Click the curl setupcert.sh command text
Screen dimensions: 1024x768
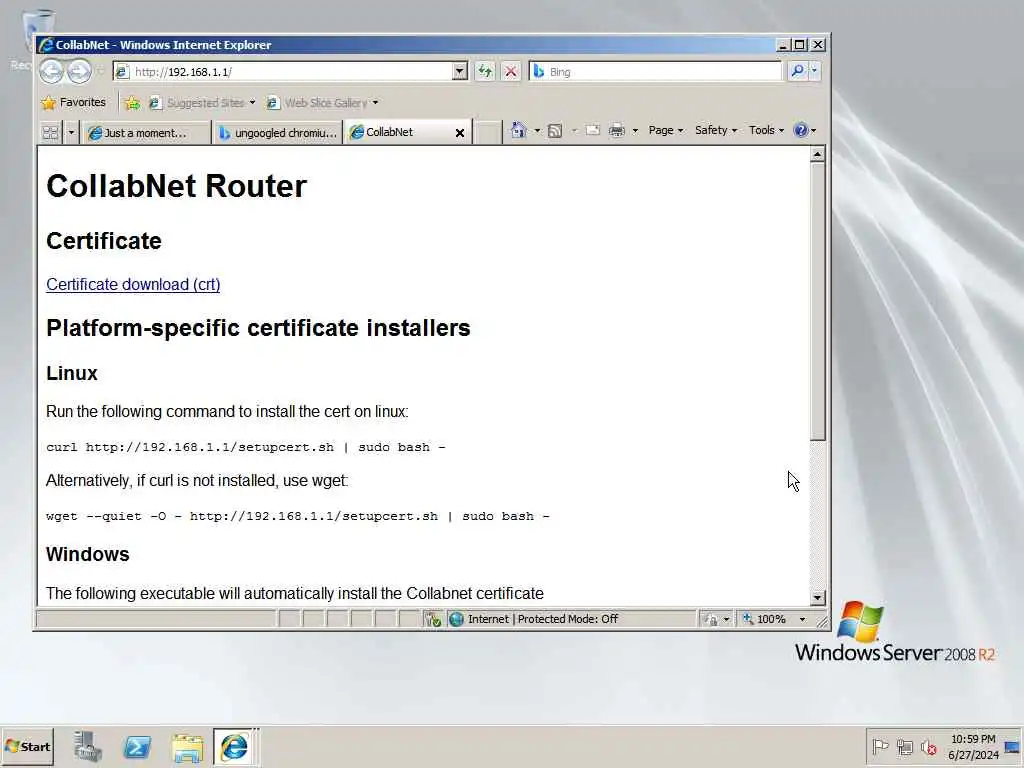click(x=246, y=447)
